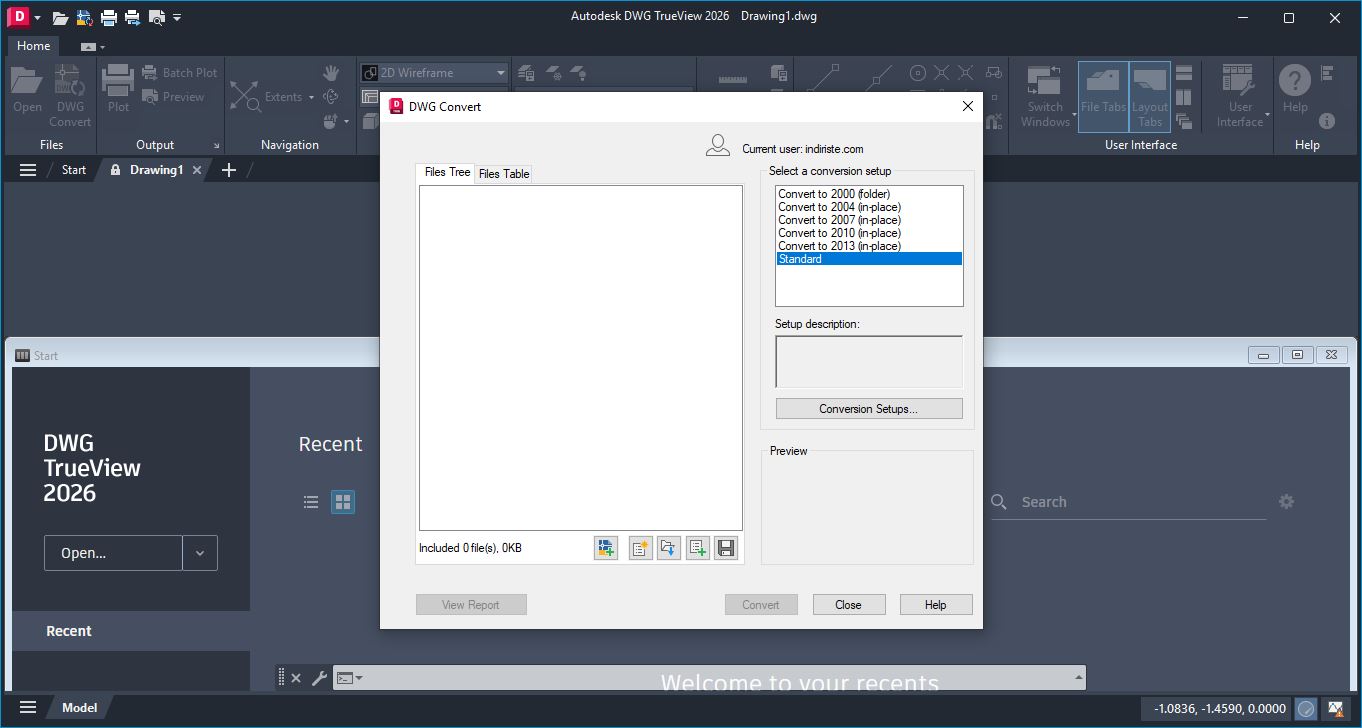Click Preview in the Output ribbon panel
Viewport: 1362px width, 728px height.
173,97
